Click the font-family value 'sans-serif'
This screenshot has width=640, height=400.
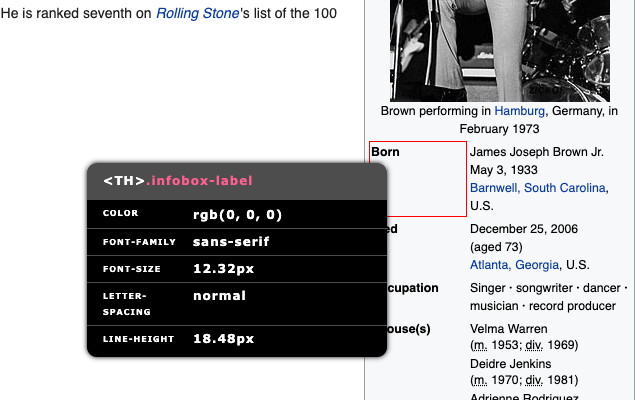coord(231,242)
